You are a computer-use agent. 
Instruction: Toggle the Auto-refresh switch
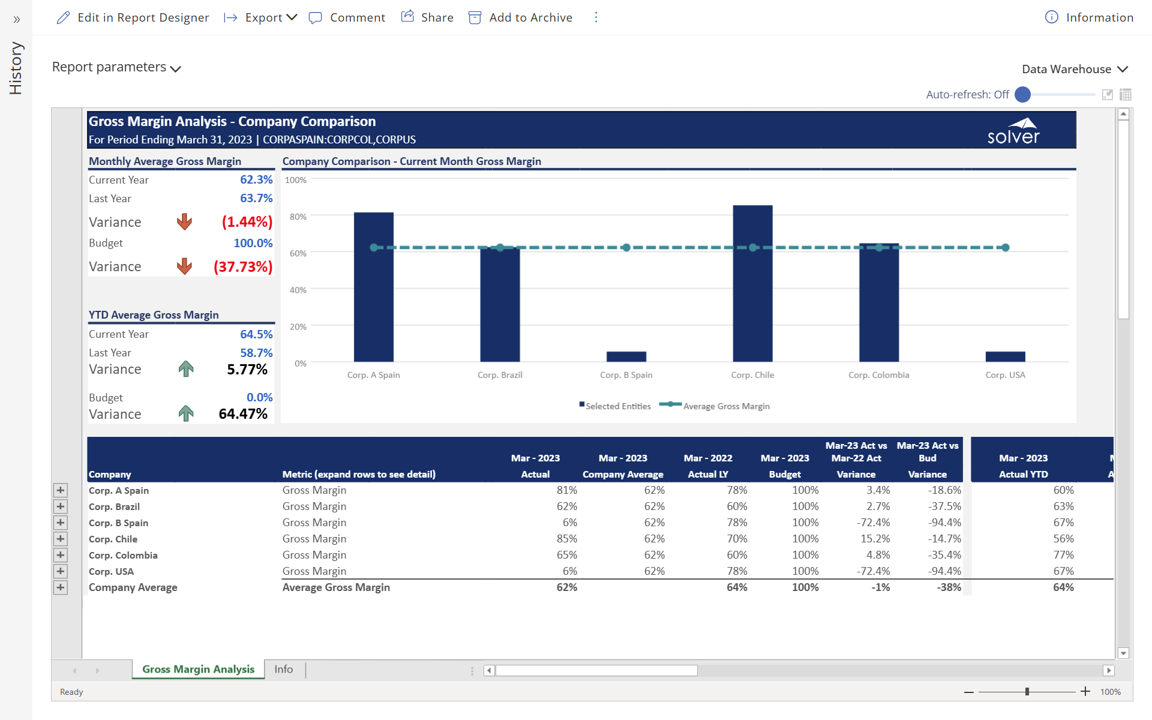(x=1023, y=95)
